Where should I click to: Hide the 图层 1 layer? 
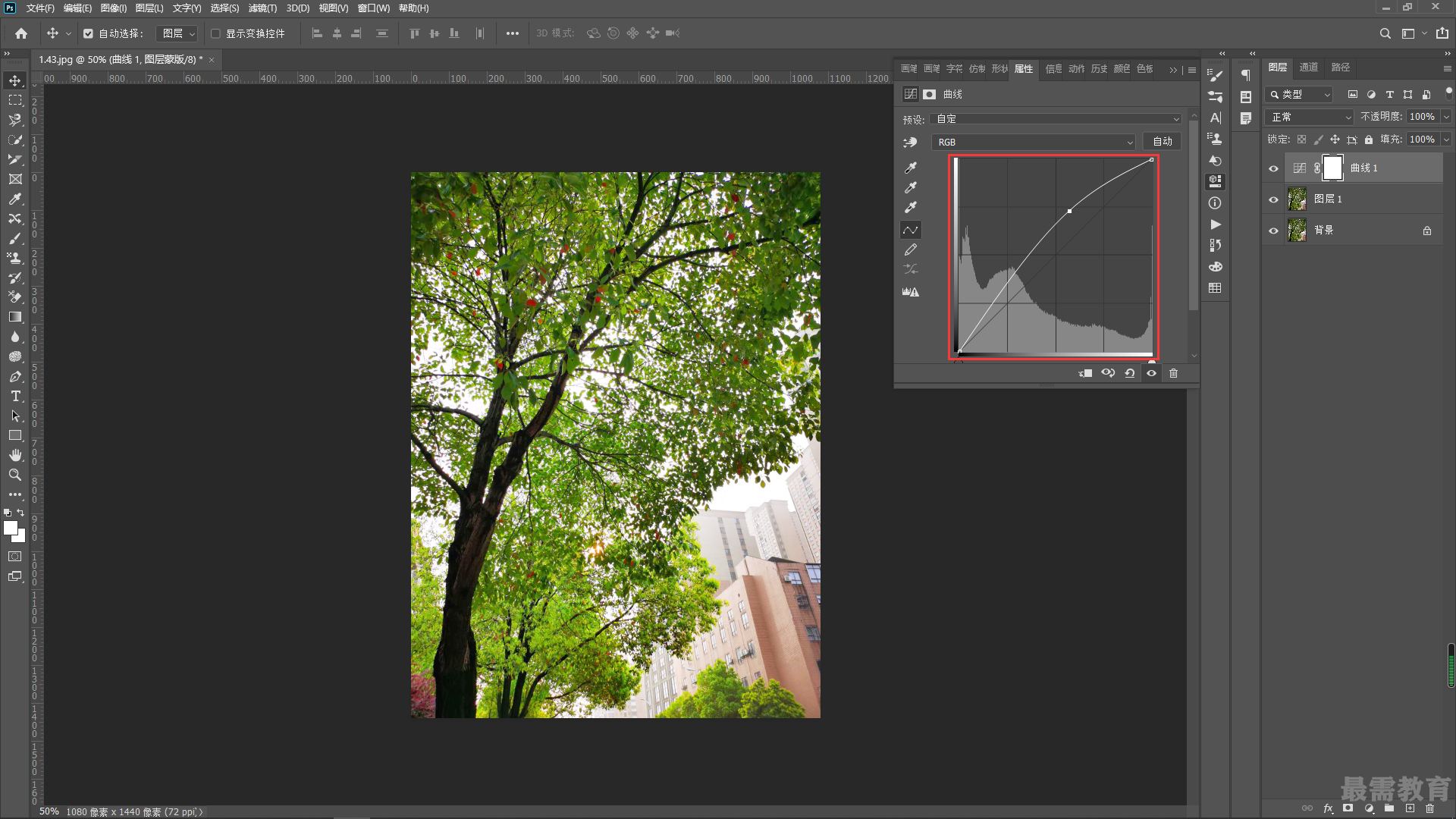[1274, 199]
